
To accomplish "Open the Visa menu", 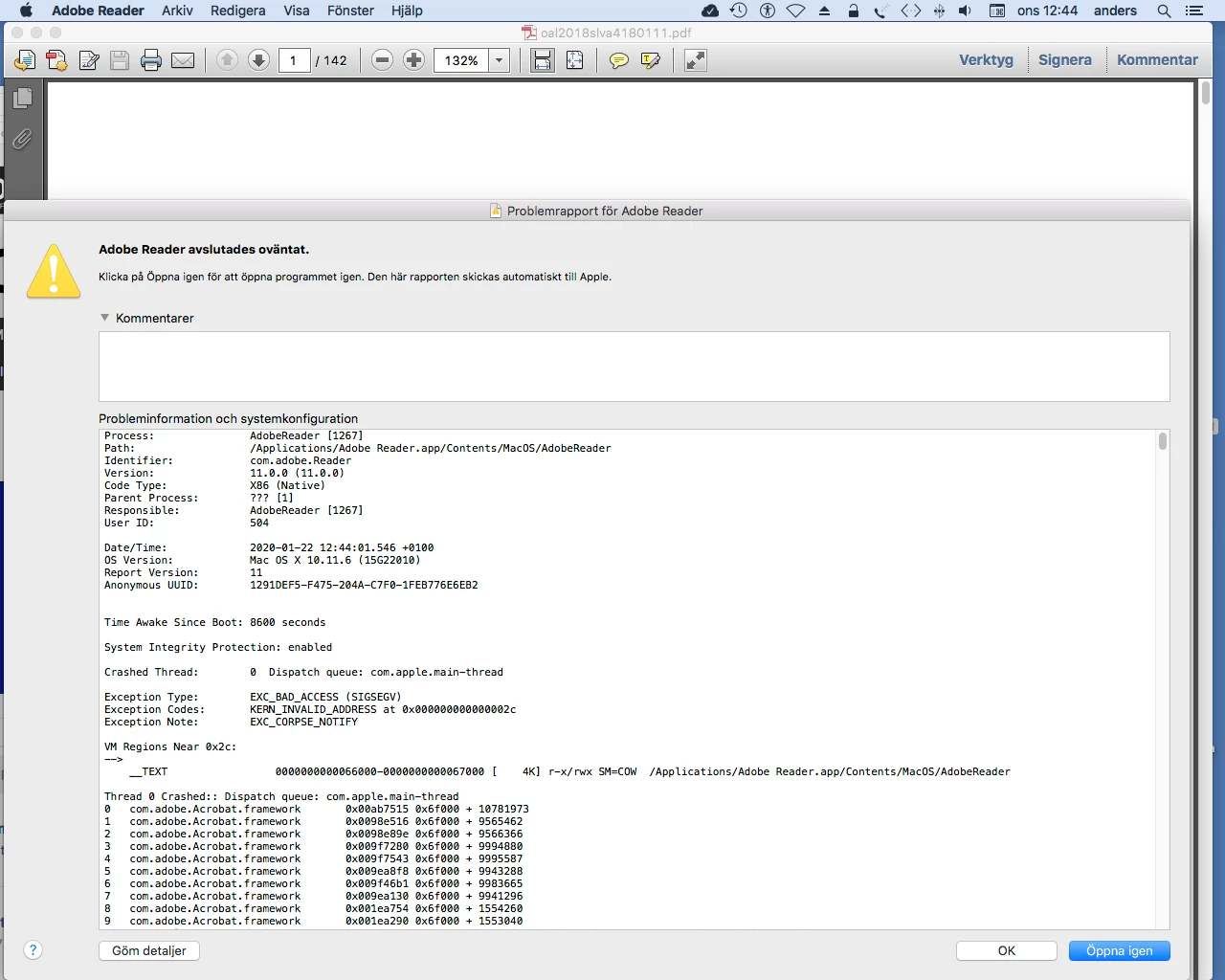I will pyautogui.click(x=297, y=11).
